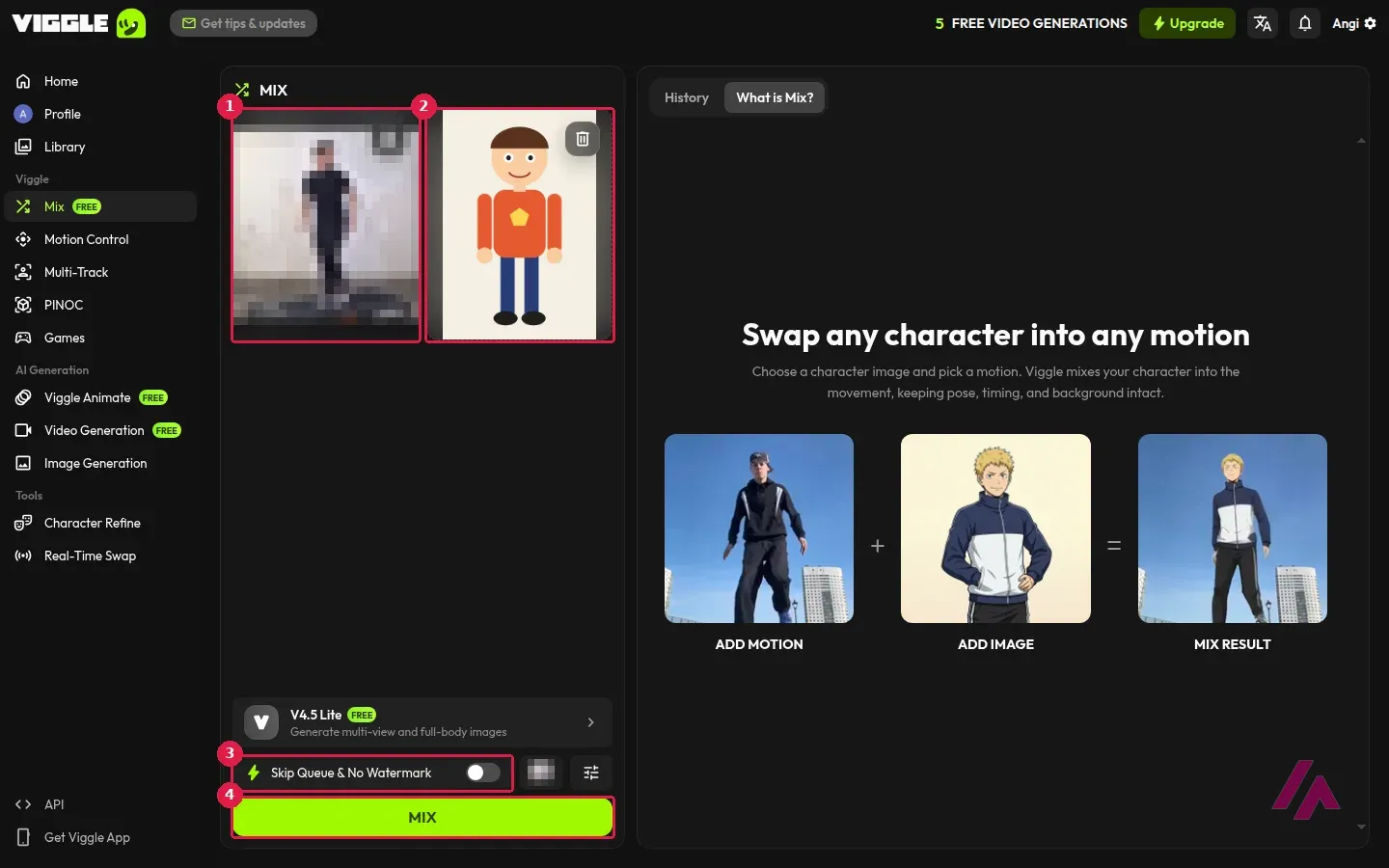Open the notifications bell
This screenshot has width=1389, height=868.
tap(1305, 23)
